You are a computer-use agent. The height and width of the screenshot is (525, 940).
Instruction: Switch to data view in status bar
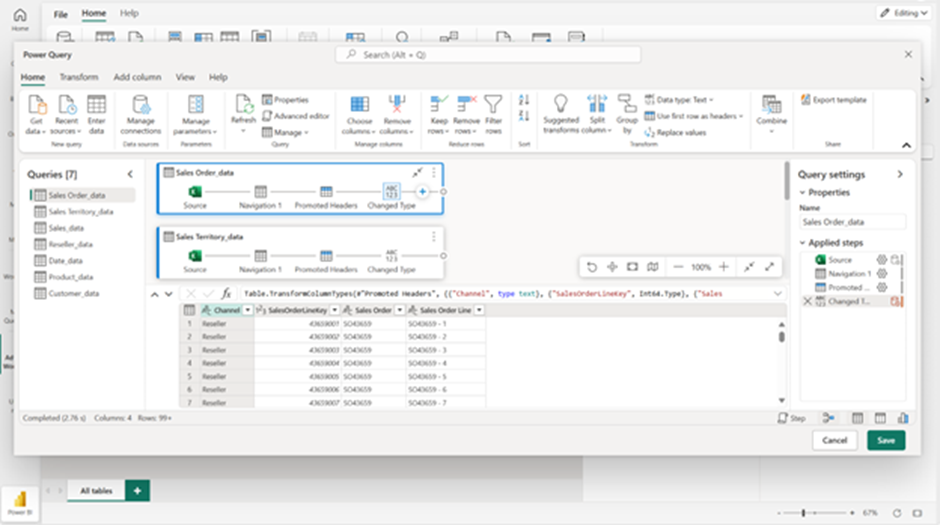[x=858, y=418]
